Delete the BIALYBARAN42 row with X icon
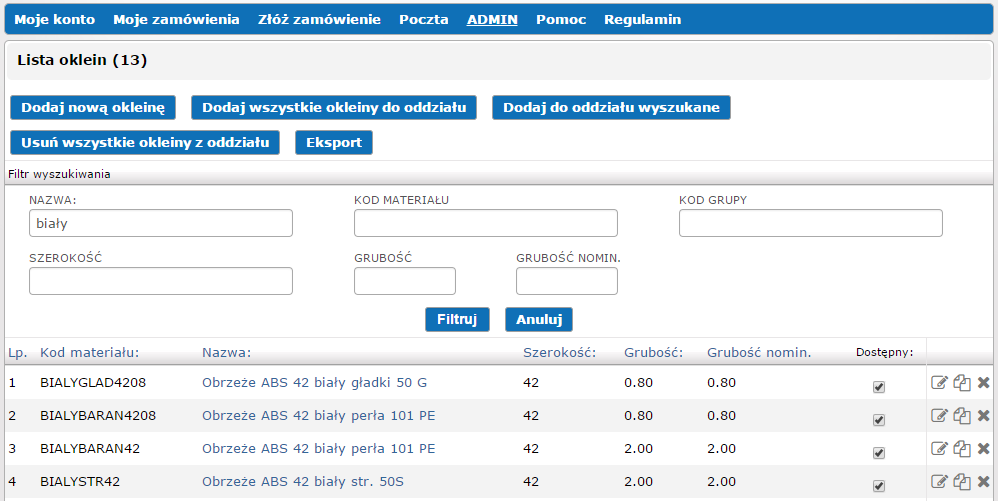Image resolution: width=998 pixels, height=501 pixels. coord(983,449)
